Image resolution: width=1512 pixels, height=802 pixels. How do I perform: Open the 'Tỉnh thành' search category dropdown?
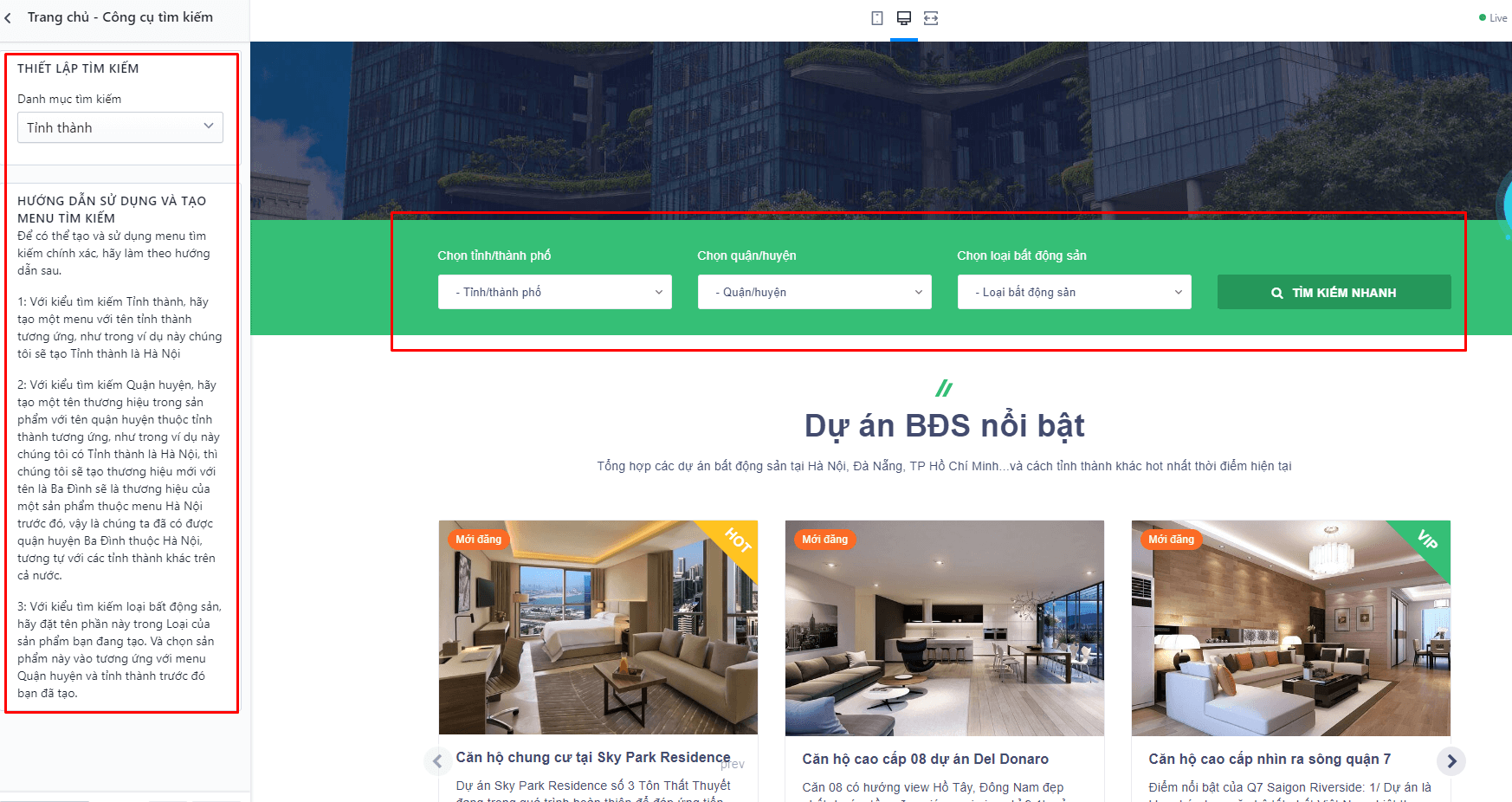(x=120, y=127)
